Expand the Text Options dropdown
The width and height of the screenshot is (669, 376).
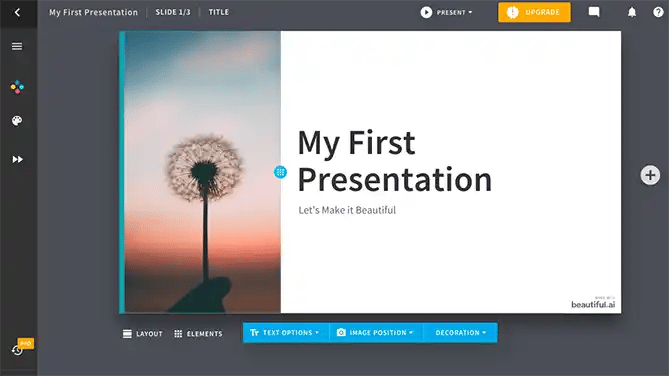285,332
